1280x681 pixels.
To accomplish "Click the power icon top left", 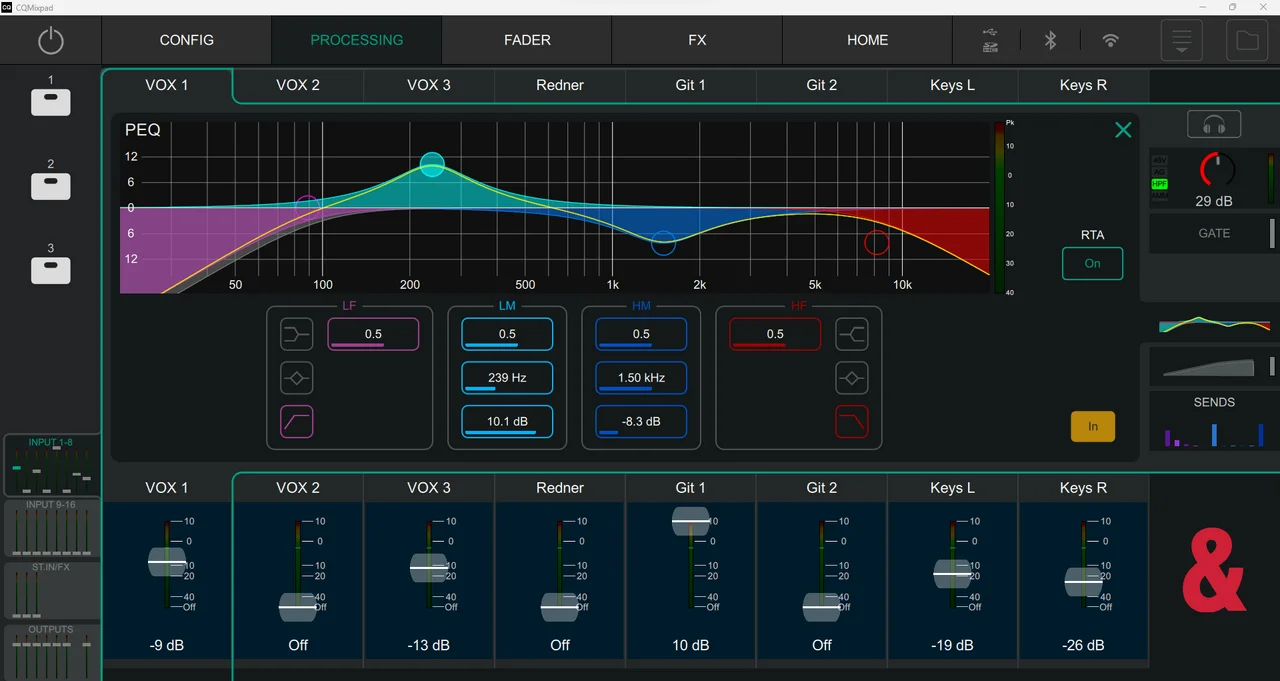I will [x=50, y=40].
